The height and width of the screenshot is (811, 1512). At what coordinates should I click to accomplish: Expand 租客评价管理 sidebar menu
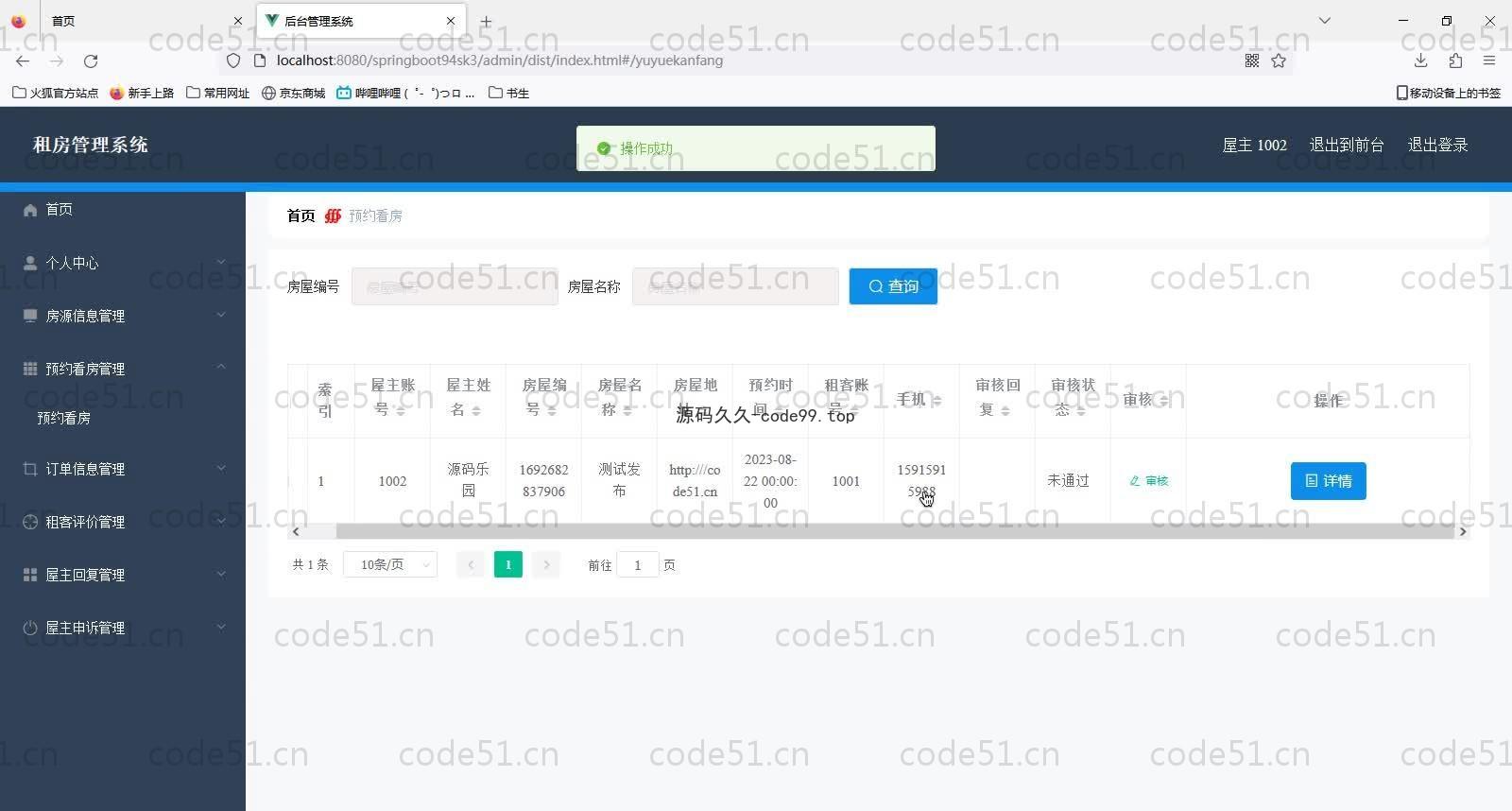click(123, 522)
